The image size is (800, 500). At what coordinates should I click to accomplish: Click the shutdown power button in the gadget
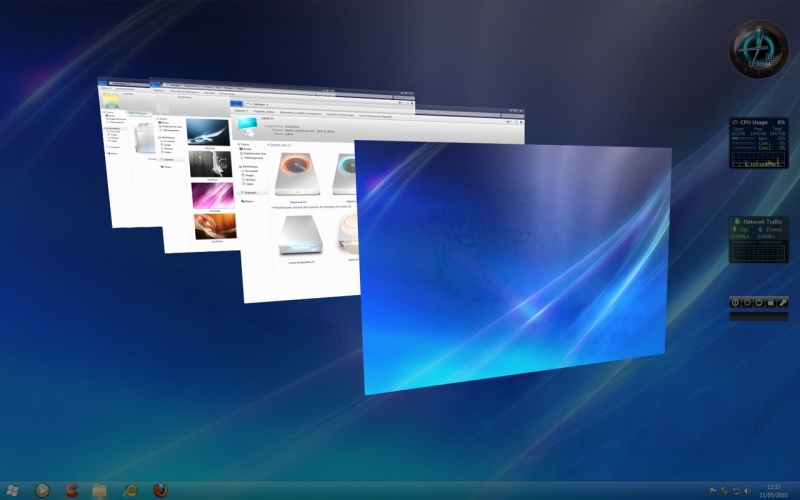click(x=735, y=303)
